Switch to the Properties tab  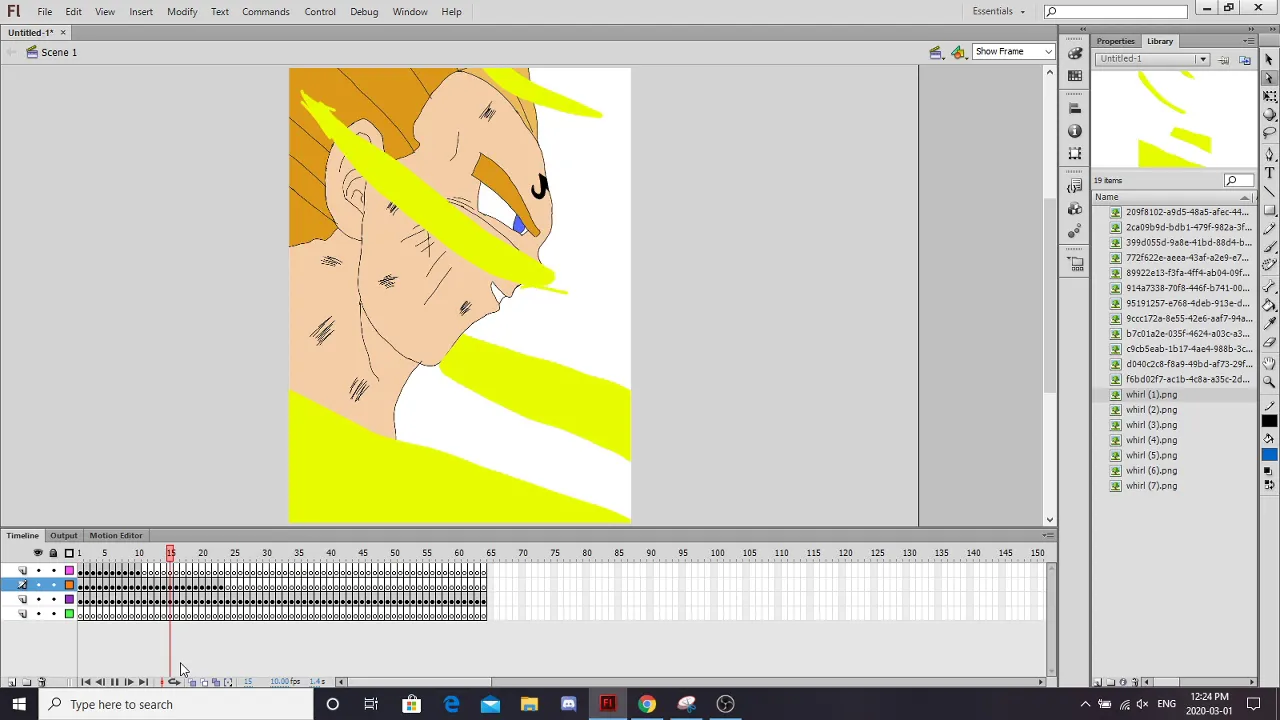click(1115, 41)
